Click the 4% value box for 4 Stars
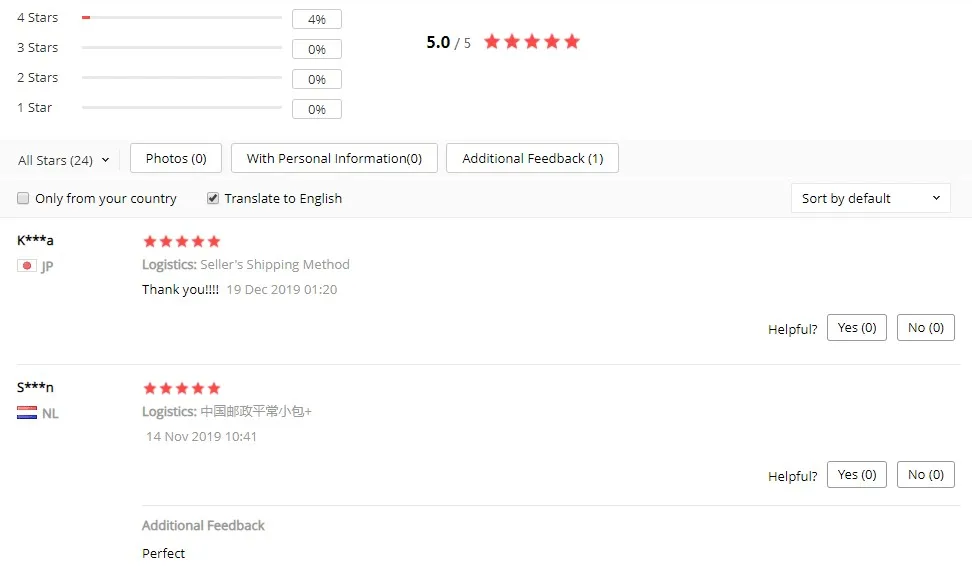Screen dimensions: 972x566 tap(317, 19)
